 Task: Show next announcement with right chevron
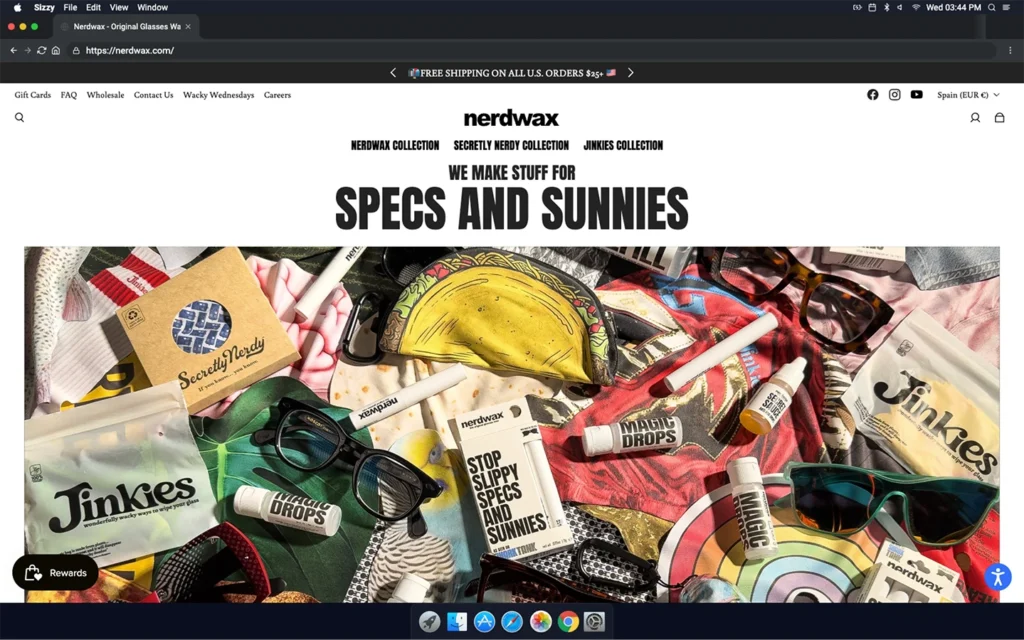coord(631,73)
